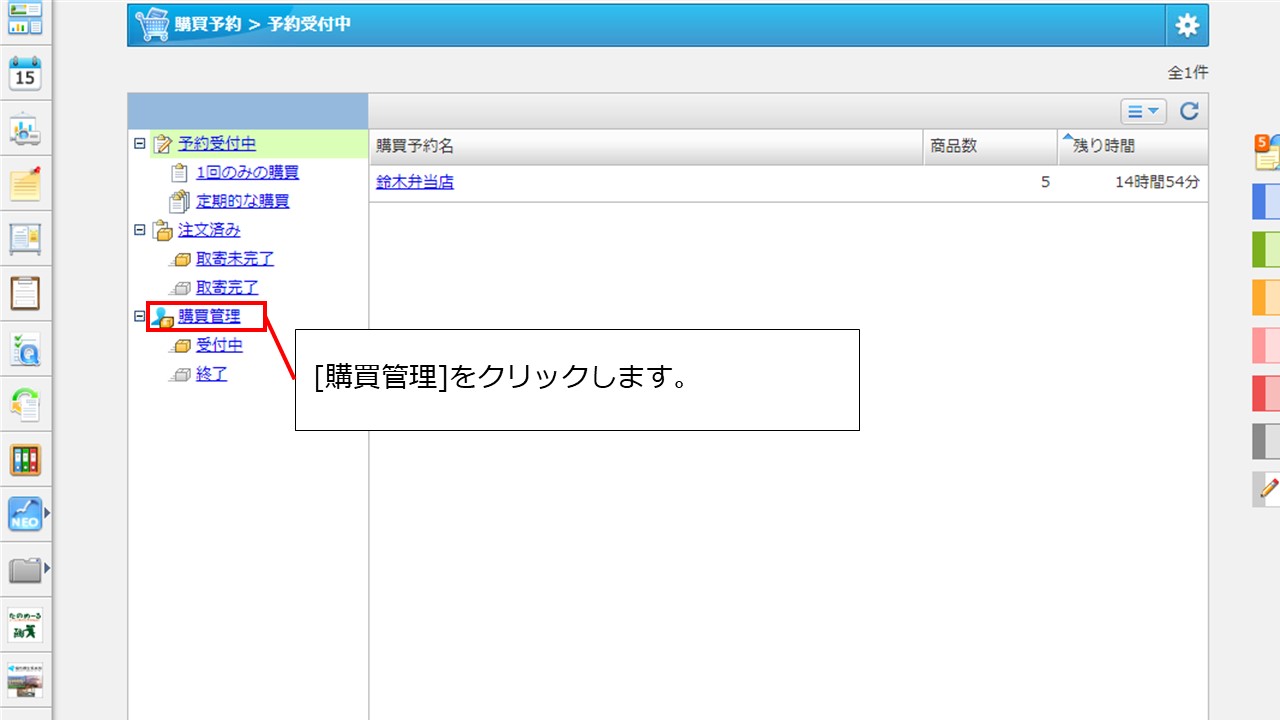Click the 取寄完了 gray box icon
This screenshot has height=720, width=1280.
click(x=180, y=288)
